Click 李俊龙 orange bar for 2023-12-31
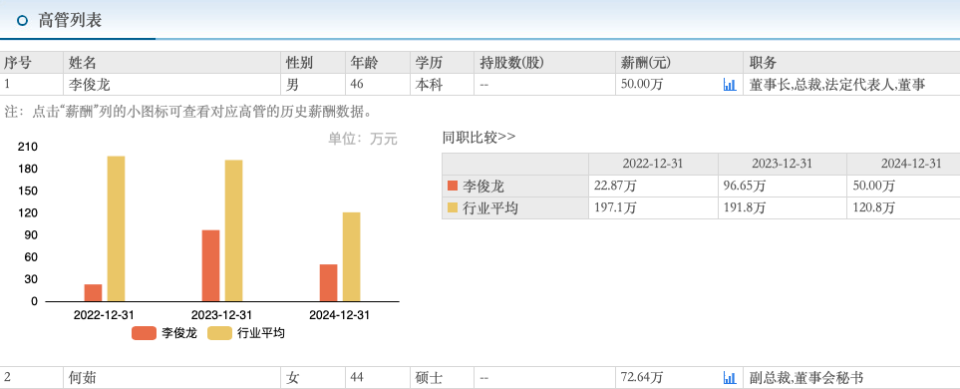The image size is (960, 389). point(211,266)
